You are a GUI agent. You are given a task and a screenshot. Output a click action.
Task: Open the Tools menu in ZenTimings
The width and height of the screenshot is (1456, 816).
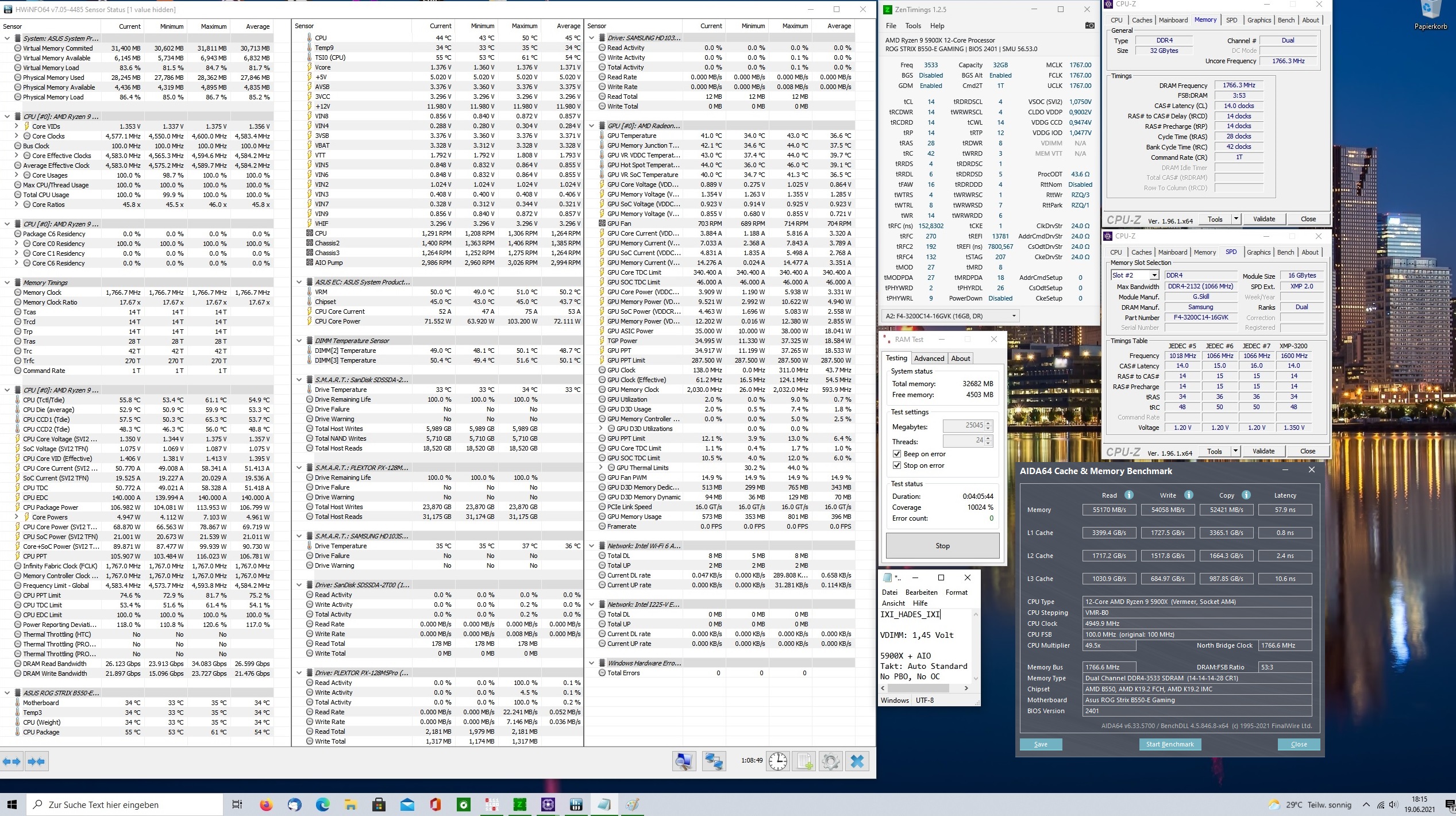tap(913, 26)
